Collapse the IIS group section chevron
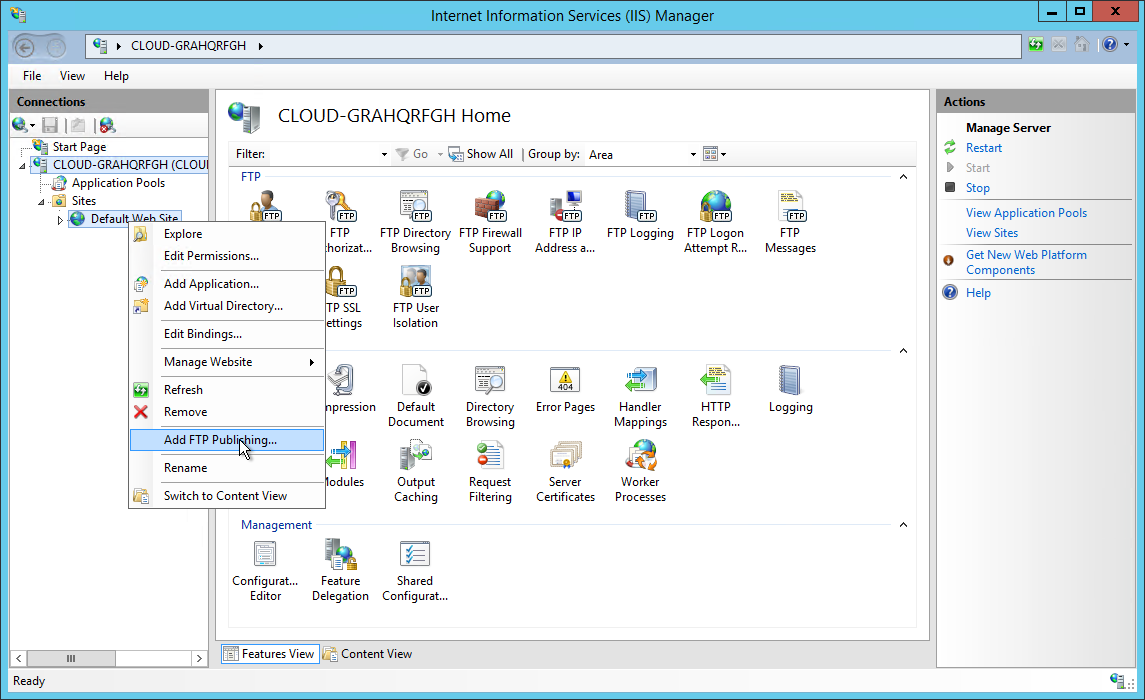 click(903, 351)
